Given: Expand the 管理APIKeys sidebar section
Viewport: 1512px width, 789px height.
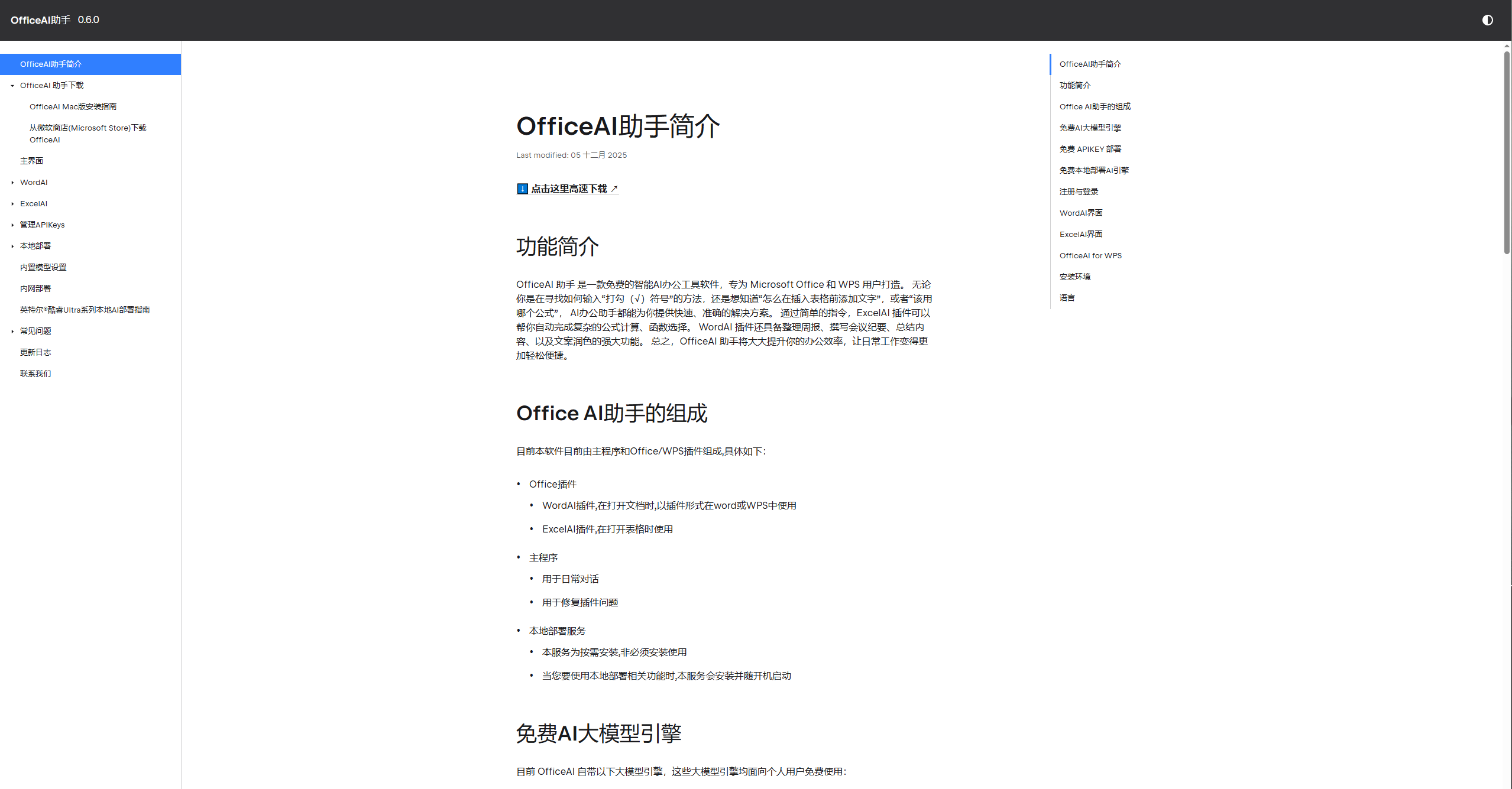Looking at the screenshot, I should [12, 225].
